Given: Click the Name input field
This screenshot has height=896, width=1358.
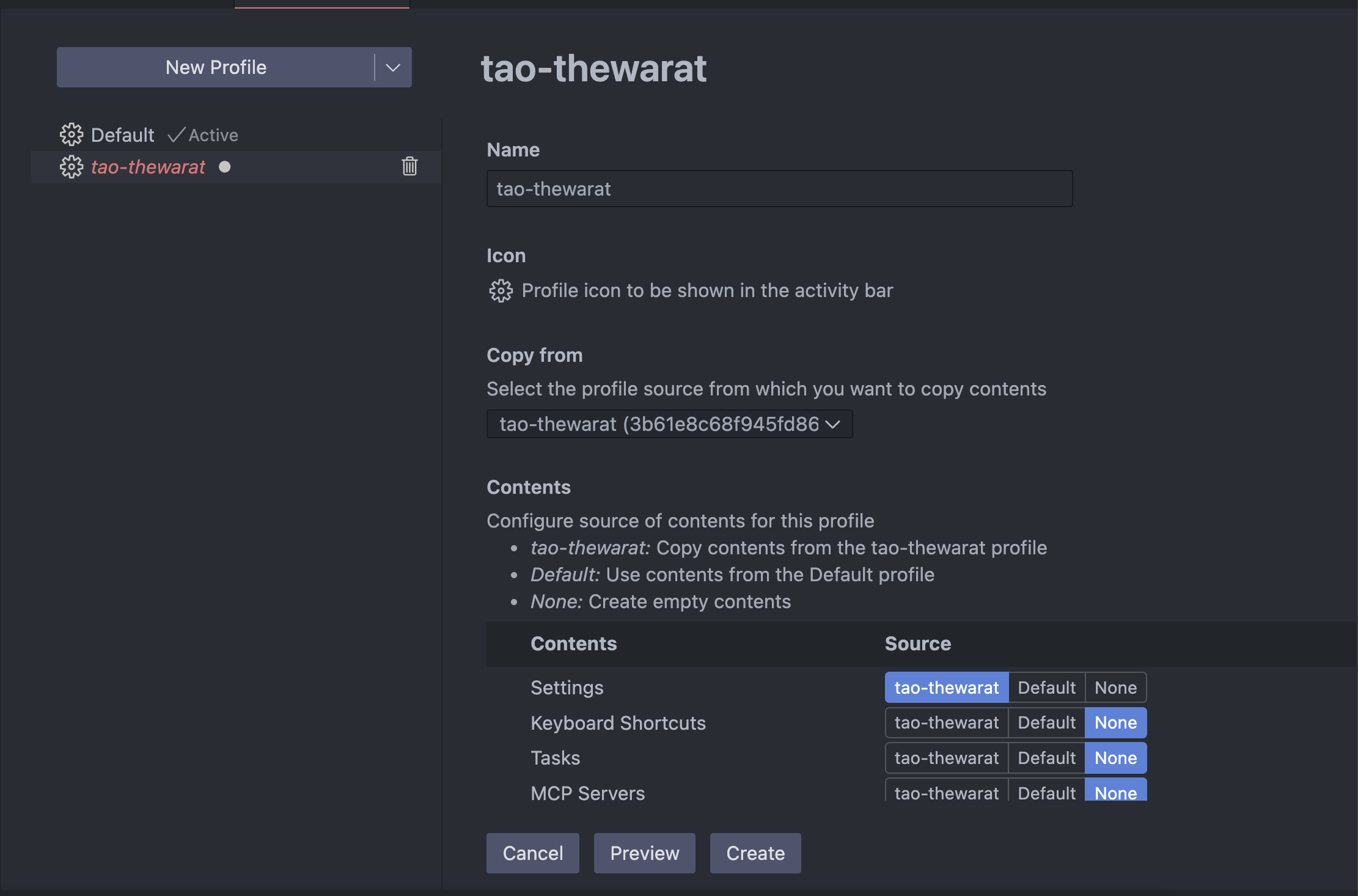Looking at the screenshot, I should pyautogui.click(x=779, y=189).
